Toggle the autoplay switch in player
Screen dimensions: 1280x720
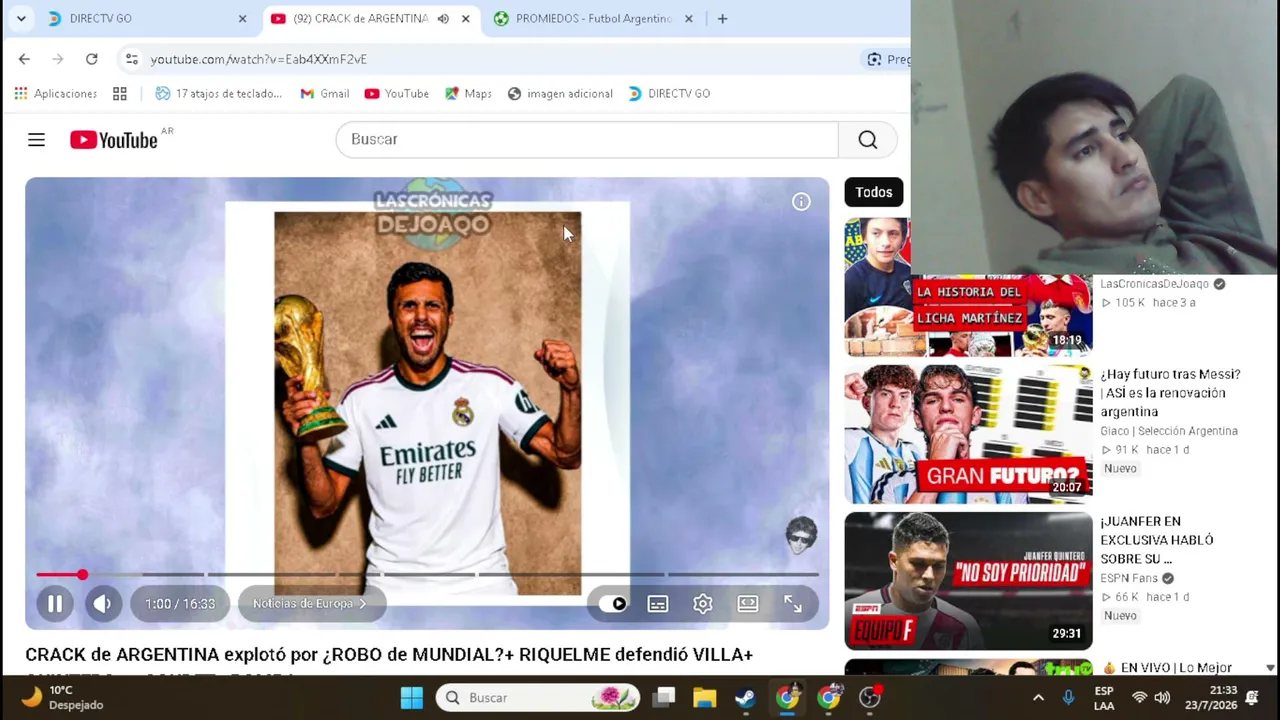(612, 604)
